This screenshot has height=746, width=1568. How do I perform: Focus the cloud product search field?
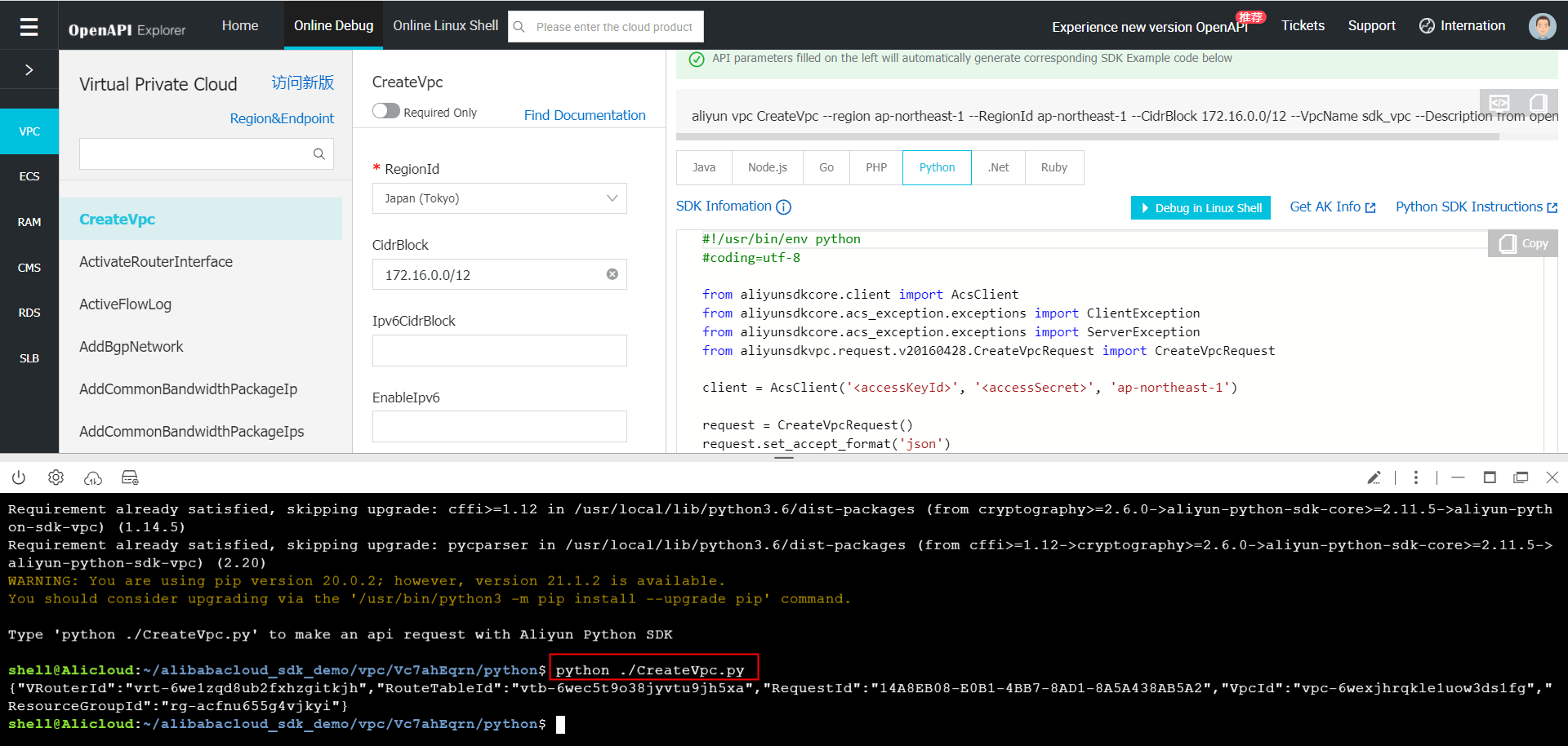click(x=614, y=27)
